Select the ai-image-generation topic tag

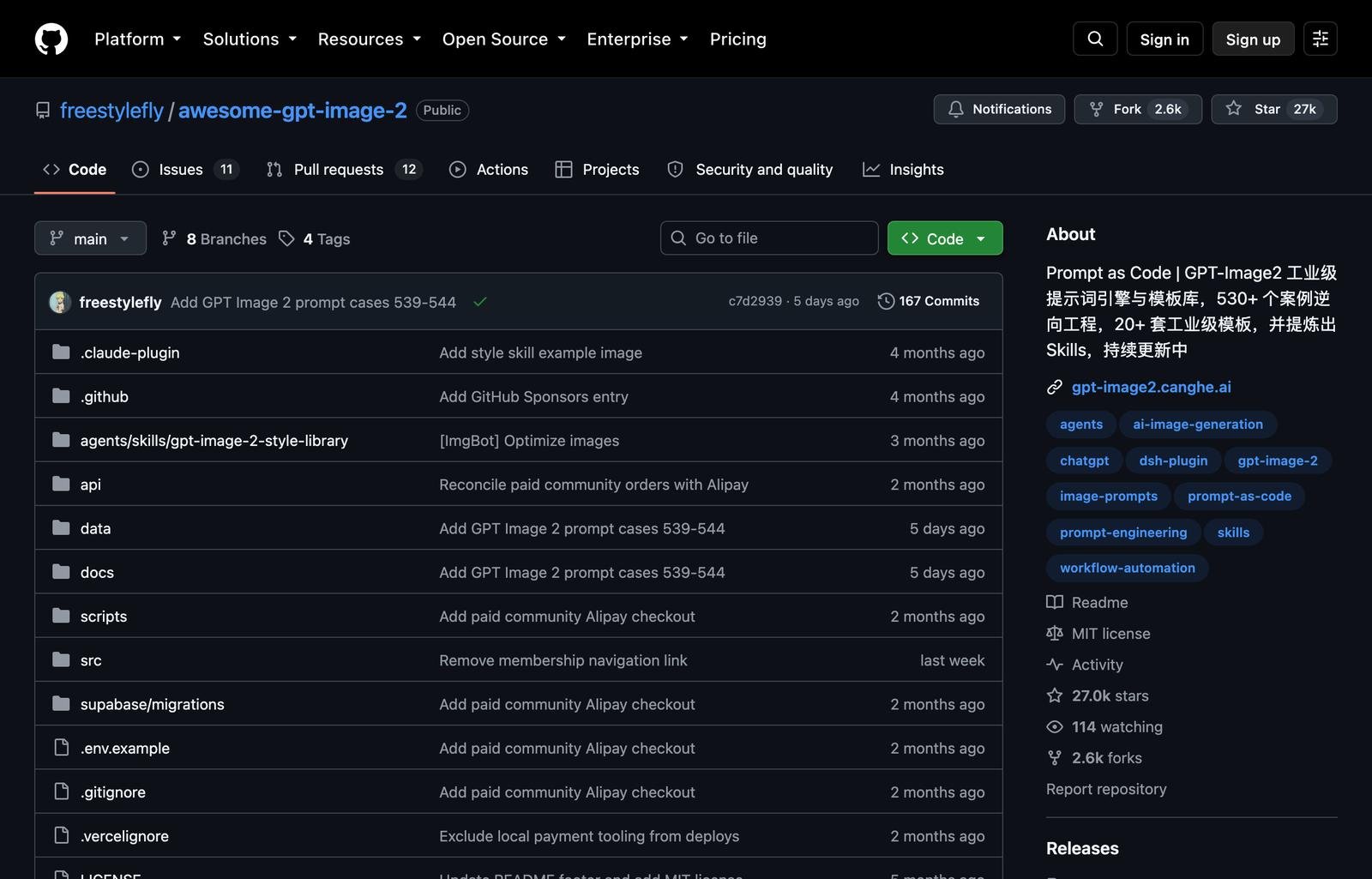click(1198, 424)
